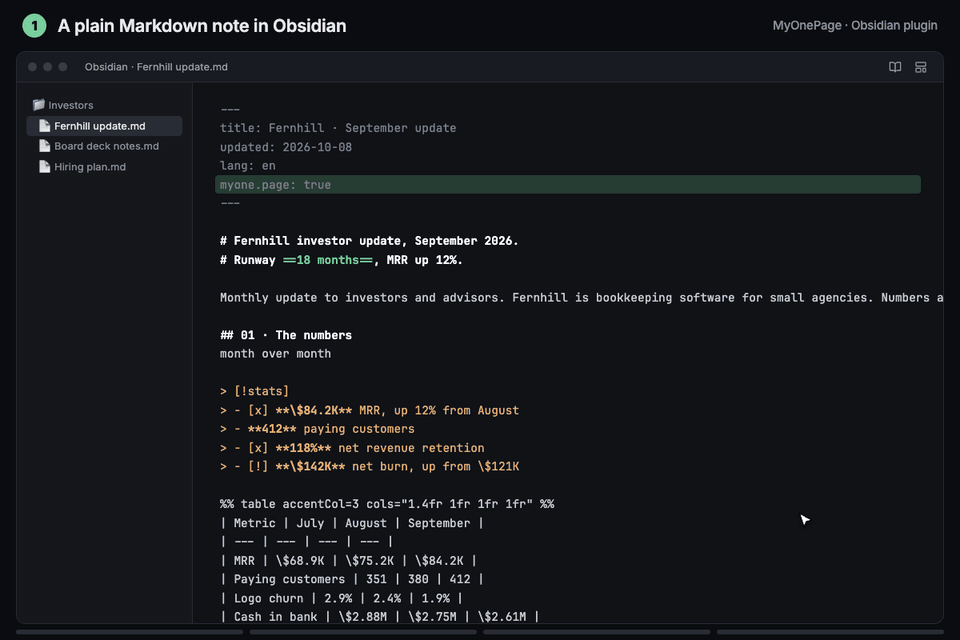Click the Investors folder icon

coord(39,105)
